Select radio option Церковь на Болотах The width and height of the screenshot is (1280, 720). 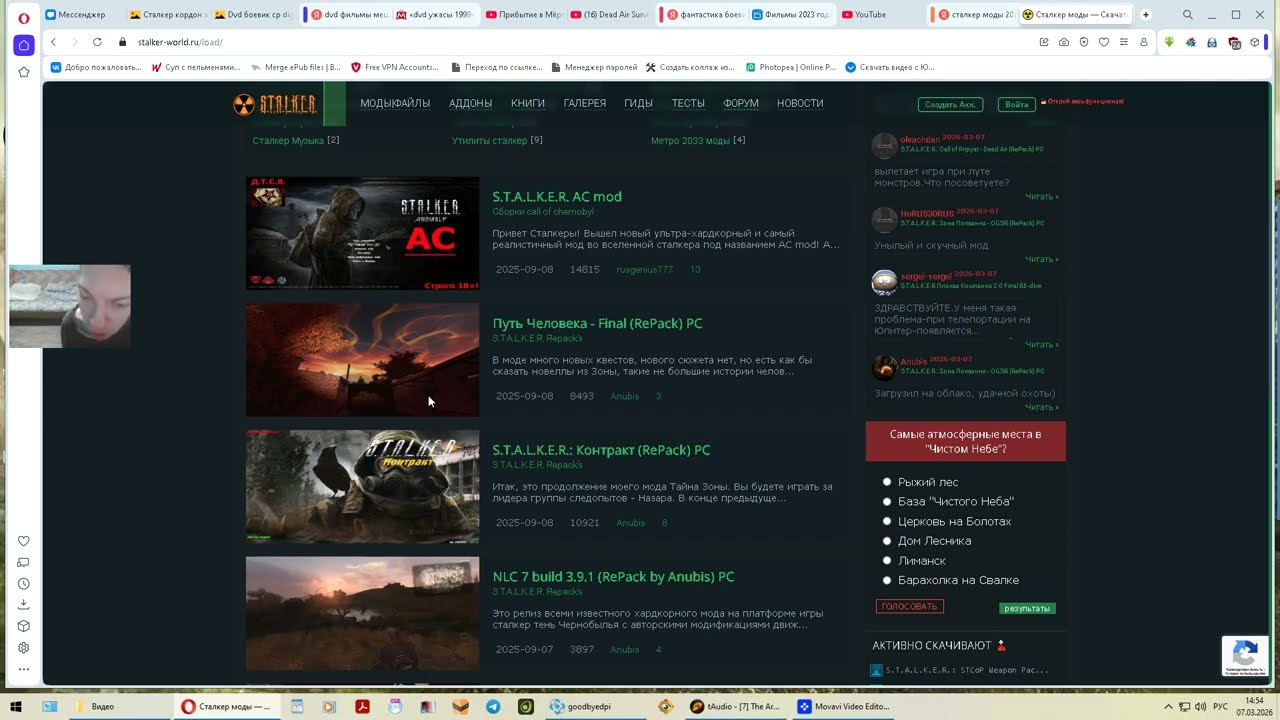tap(887, 521)
